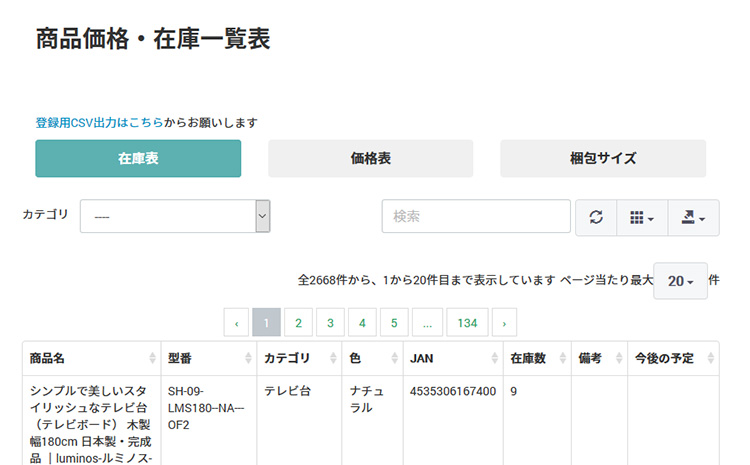Open the 登録用CSV出力はこちら link
The width and height of the screenshot is (750, 465).
[x=99, y=123]
